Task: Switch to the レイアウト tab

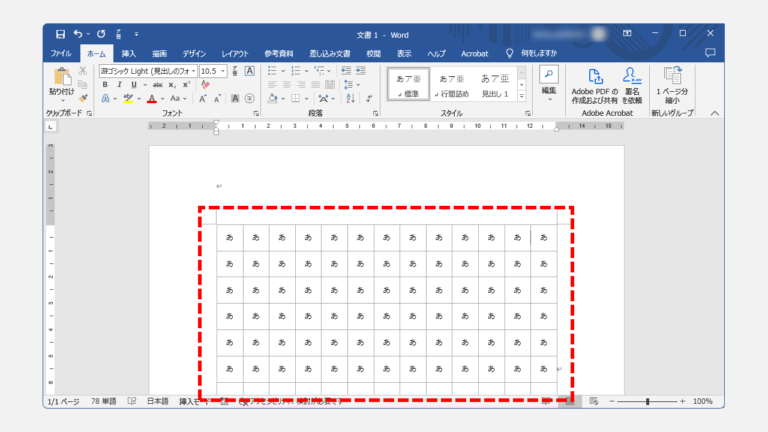Action: point(235,53)
